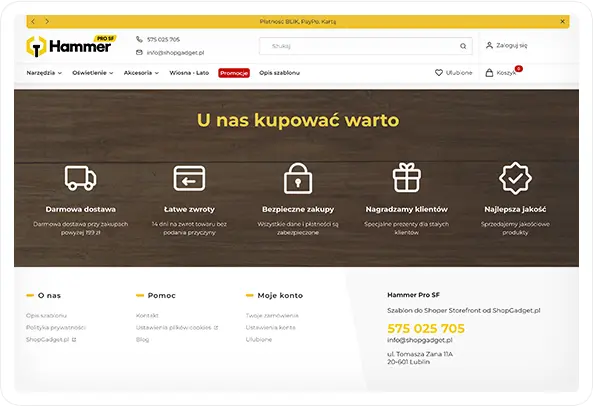Open Kontakt footer link
593x406 pixels.
pos(147,315)
